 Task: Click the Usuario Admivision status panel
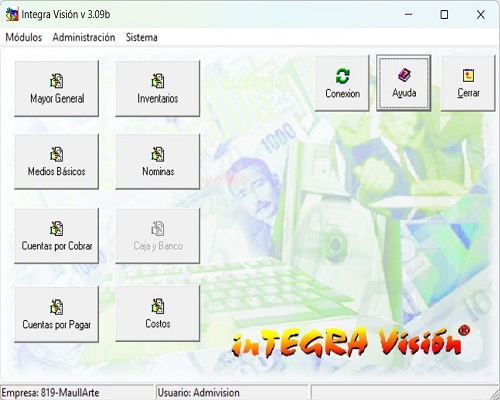click(x=232, y=392)
